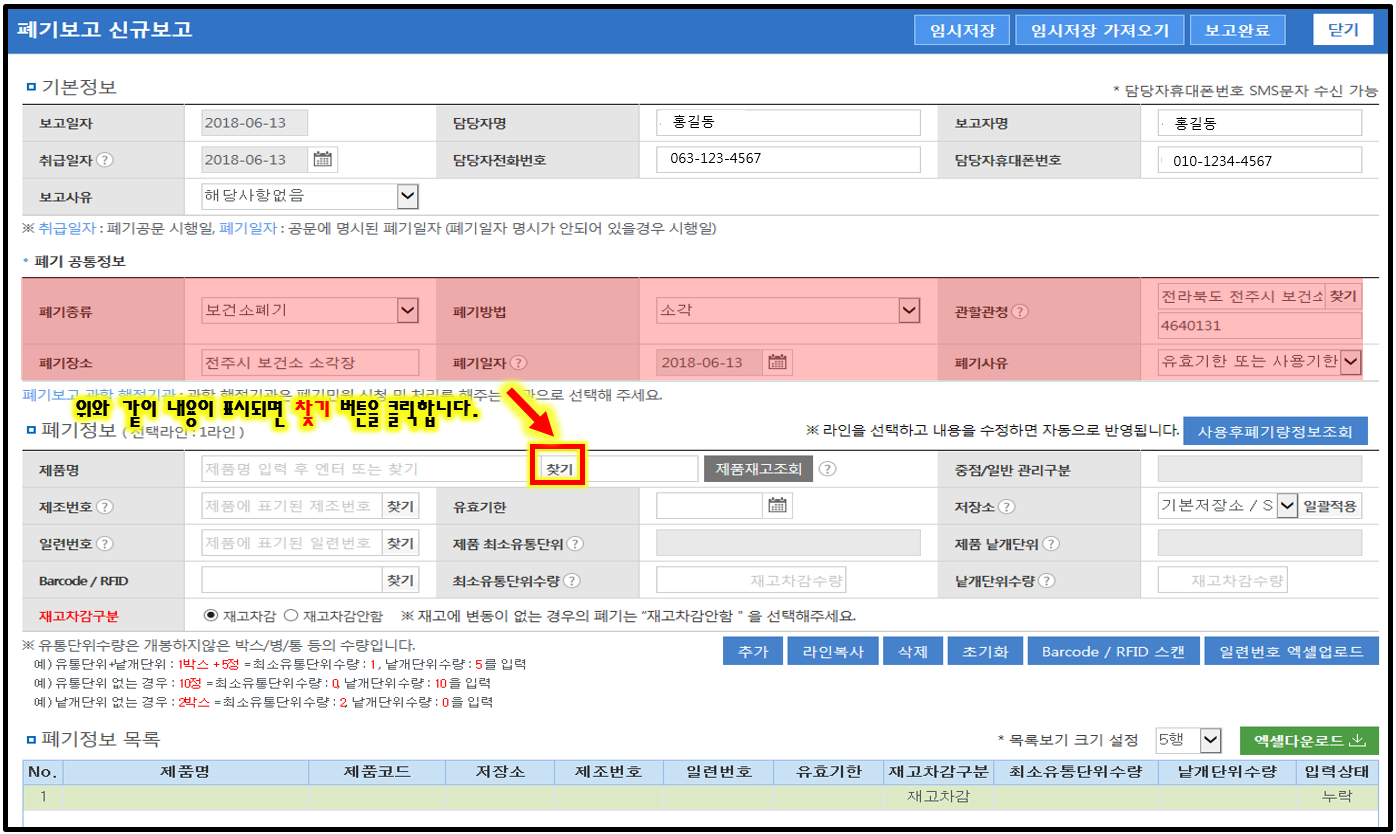This screenshot has width=1396, height=834.
Task: Click question mark icon beside 관할관청
Action: pyautogui.click(x=1019, y=311)
